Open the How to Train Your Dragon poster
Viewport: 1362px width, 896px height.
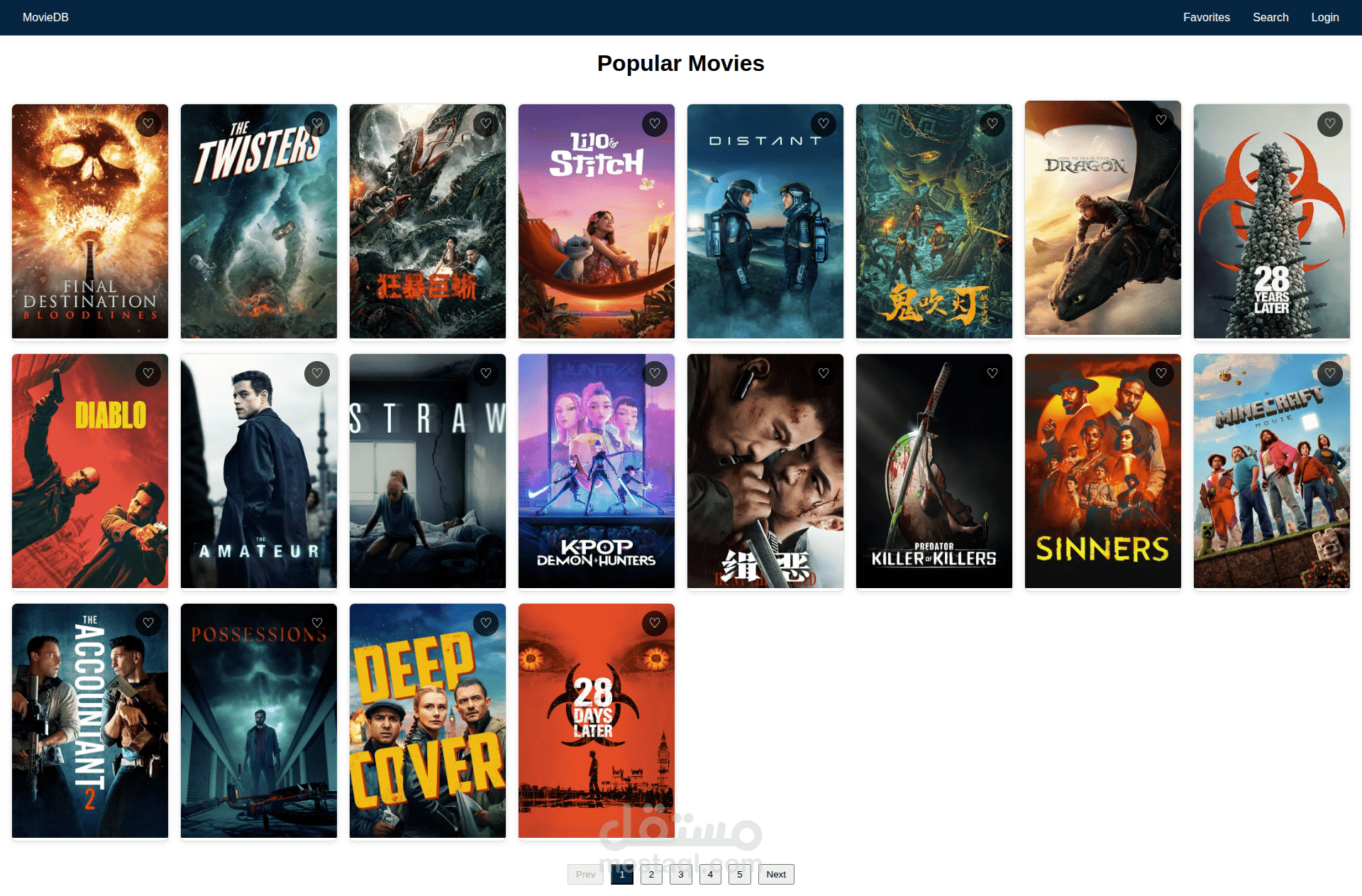click(1103, 218)
